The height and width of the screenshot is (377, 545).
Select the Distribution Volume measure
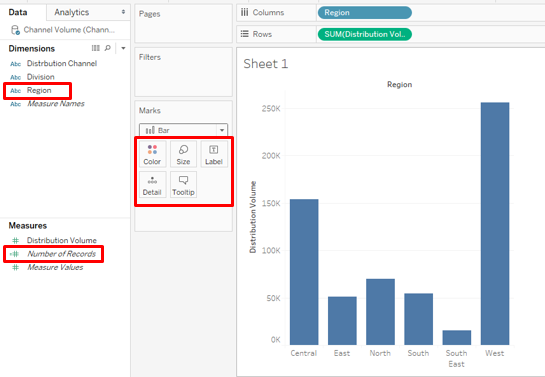pos(62,240)
